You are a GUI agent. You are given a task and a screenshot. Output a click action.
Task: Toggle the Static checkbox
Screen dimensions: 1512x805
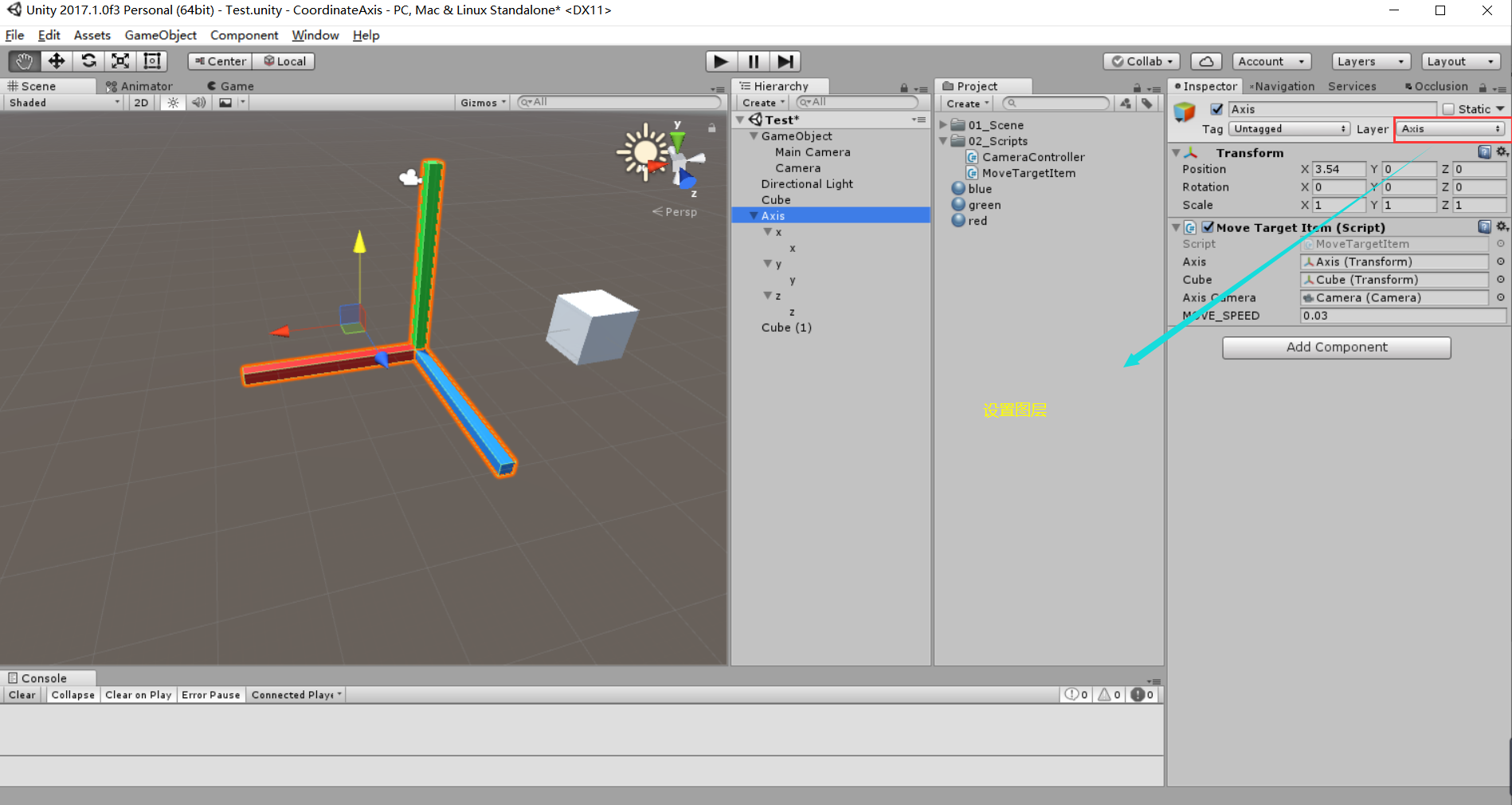[x=1448, y=109]
